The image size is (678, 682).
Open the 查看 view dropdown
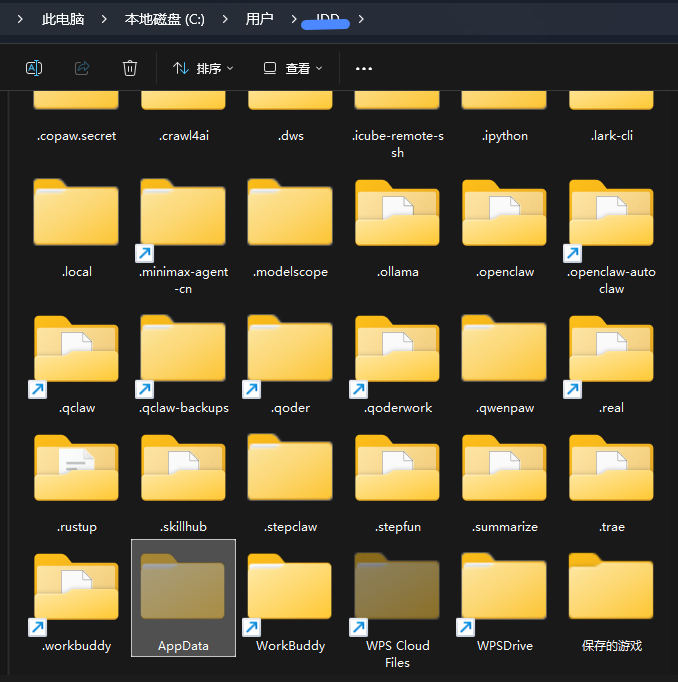tap(293, 68)
